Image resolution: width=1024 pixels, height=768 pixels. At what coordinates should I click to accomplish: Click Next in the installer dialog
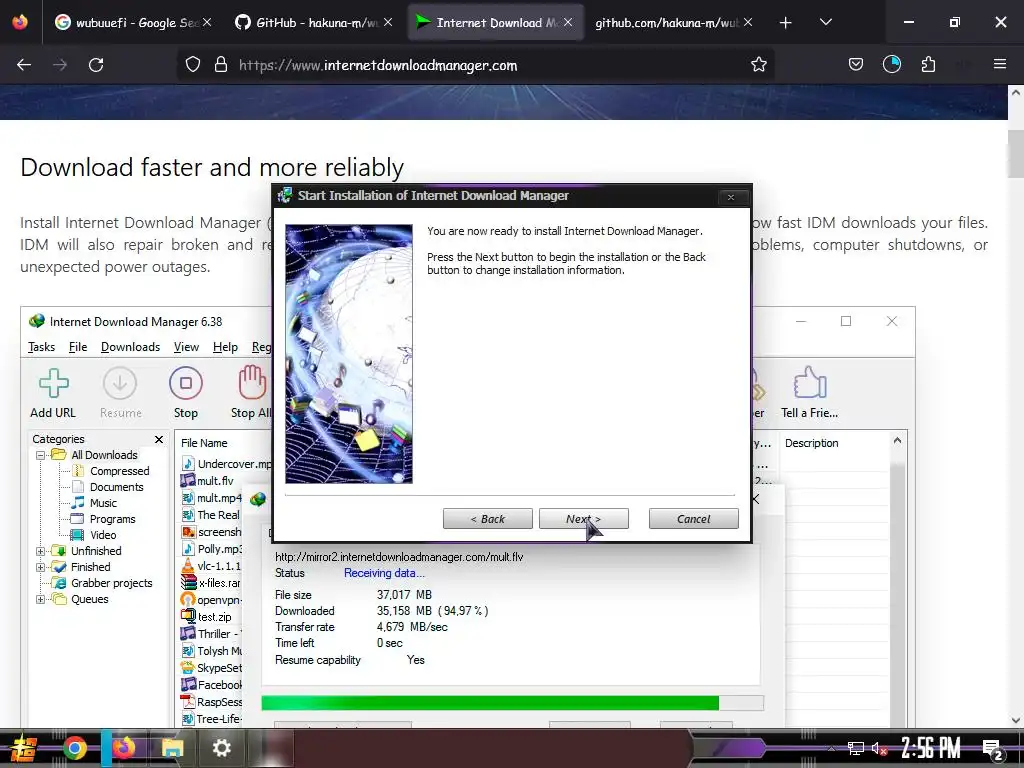coord(583,519)
